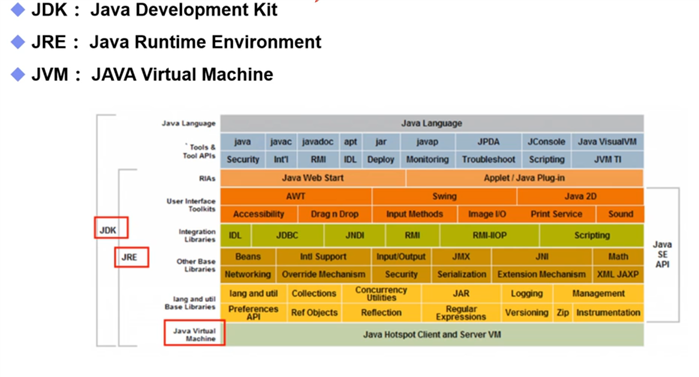
Task: Click the Java Web Start block
Action: coord(312,178)
